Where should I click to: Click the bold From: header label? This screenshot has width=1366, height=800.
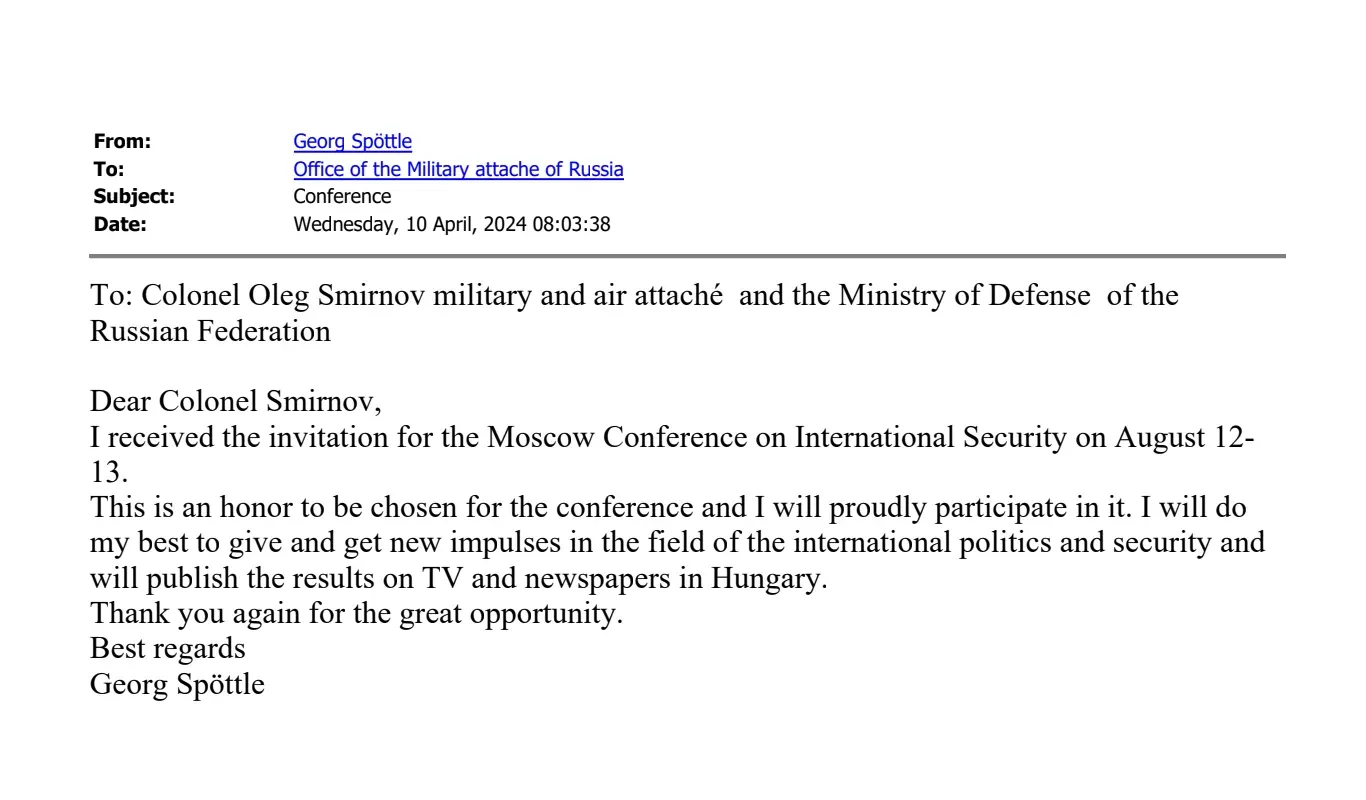[122, 142]
